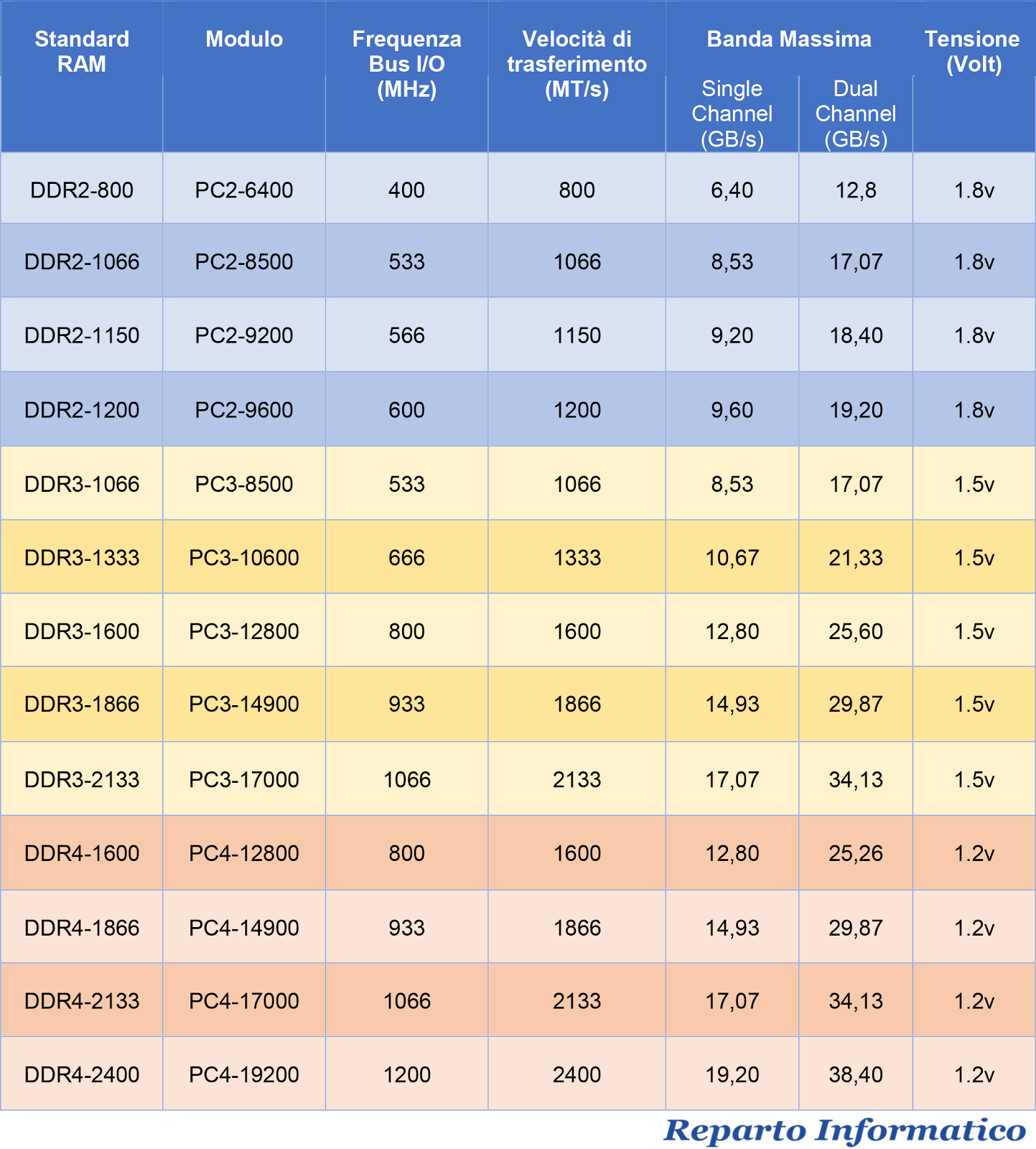Click the Reparto Informatico logo text
1036x1149 pixels.
tap(844, 1130)
